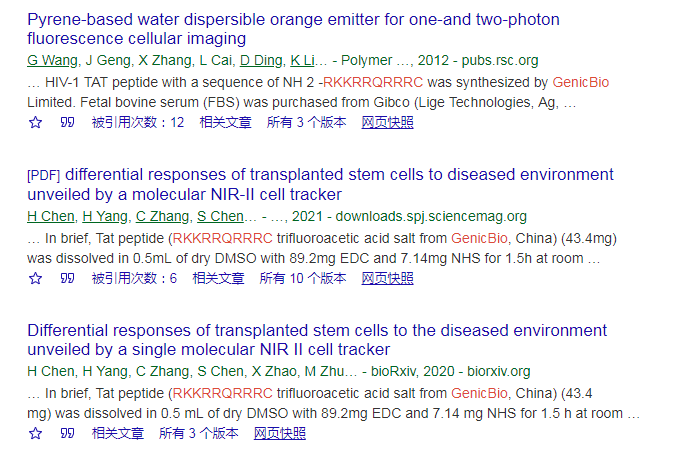This screenshot has width=690, height=453.
Task: Open PDF differential responses article title
Action: (320, 184)
